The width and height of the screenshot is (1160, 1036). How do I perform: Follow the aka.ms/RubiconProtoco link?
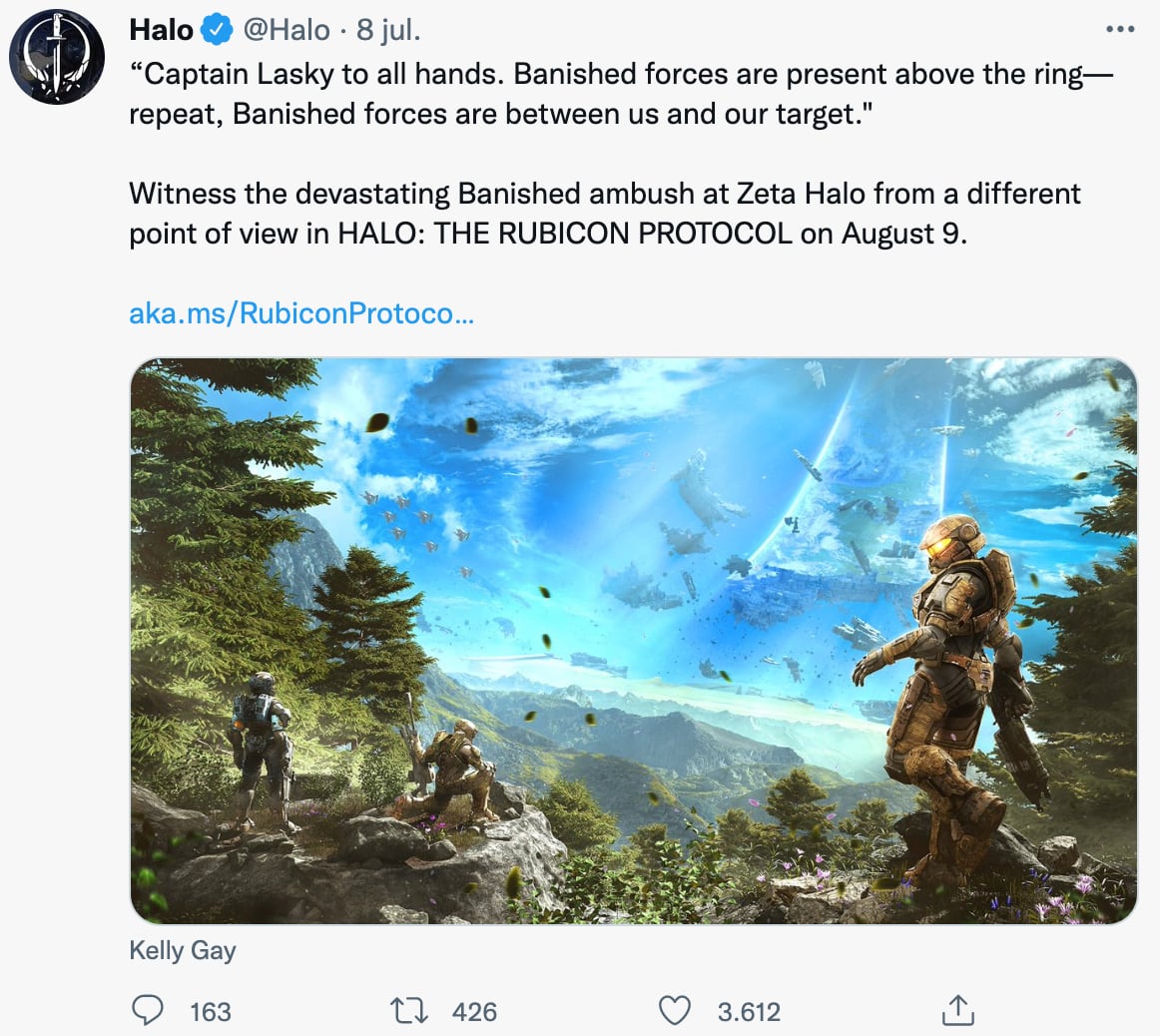pos(301,313)
